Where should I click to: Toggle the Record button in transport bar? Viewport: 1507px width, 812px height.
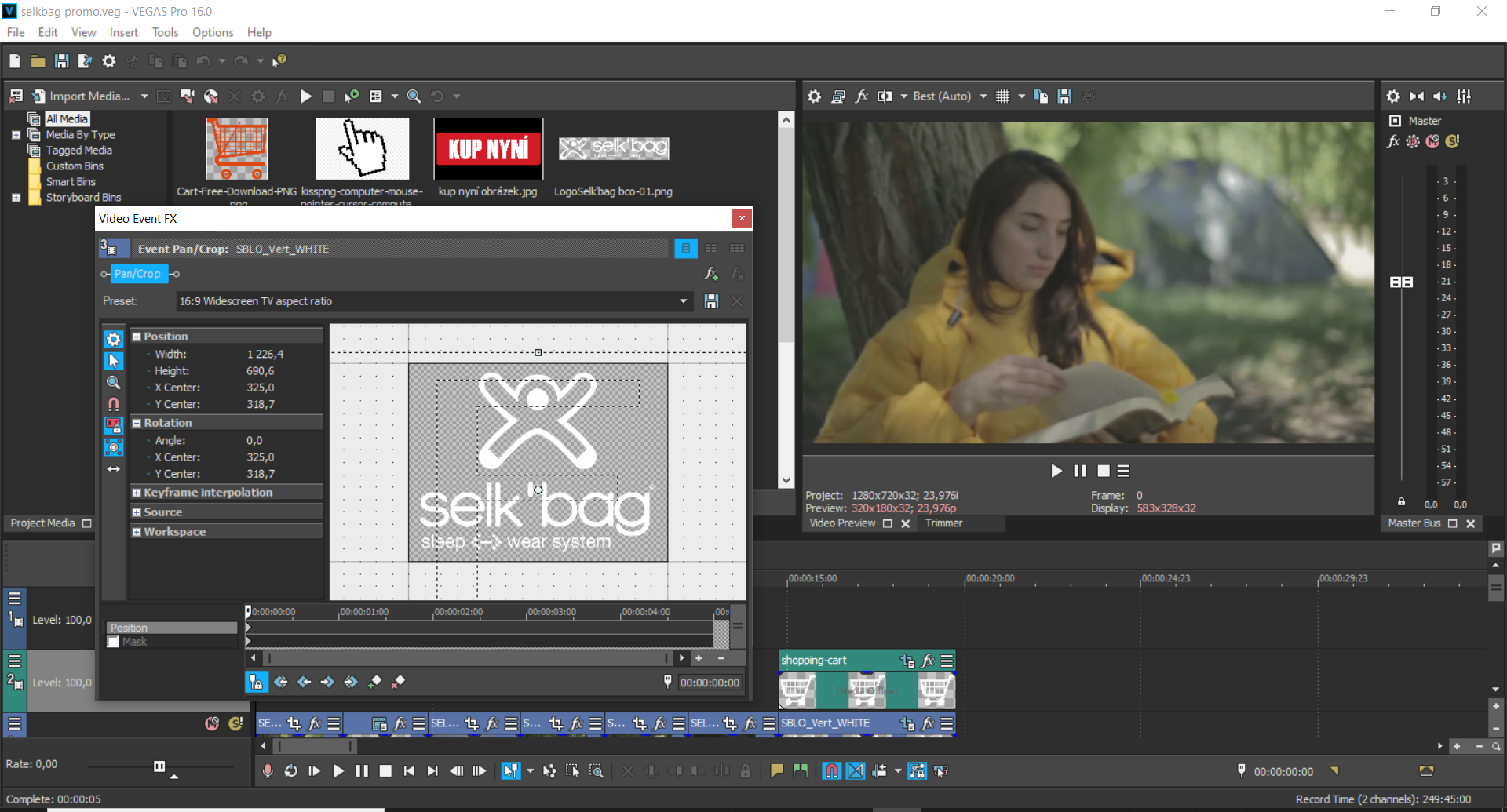268,771
